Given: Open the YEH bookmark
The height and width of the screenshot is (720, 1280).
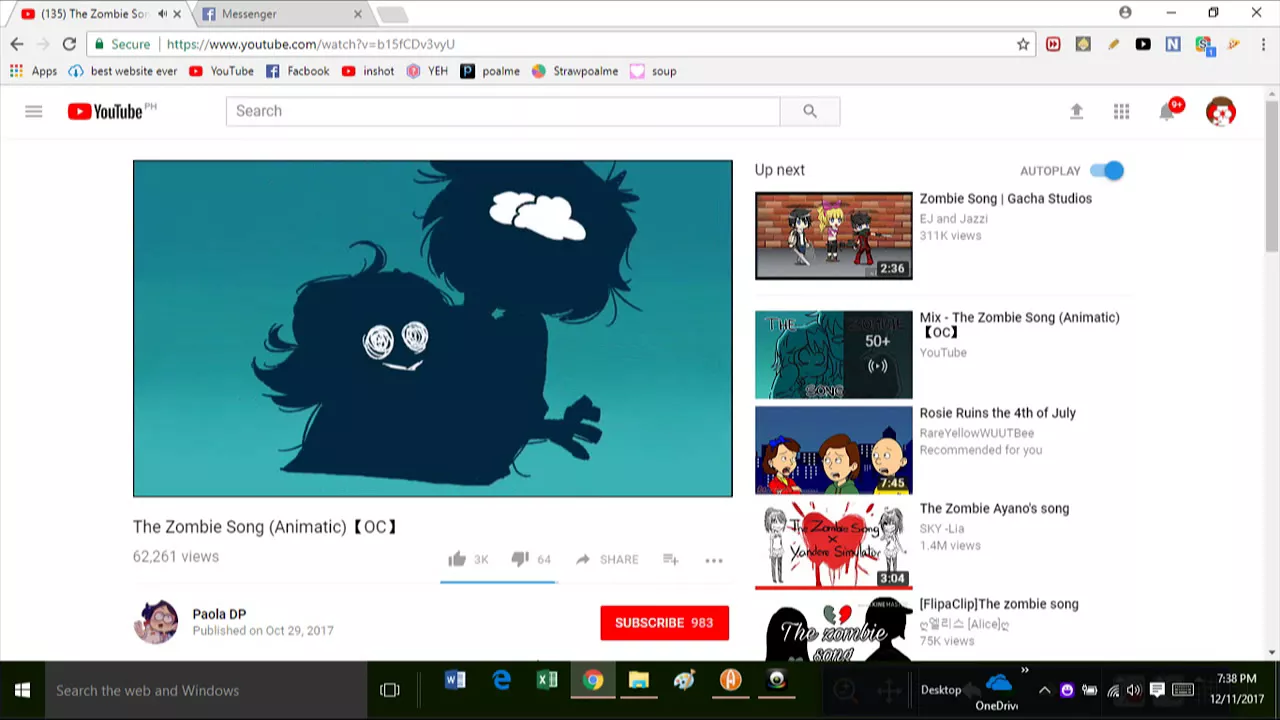Looking at the screenshot, I should 427,71.
